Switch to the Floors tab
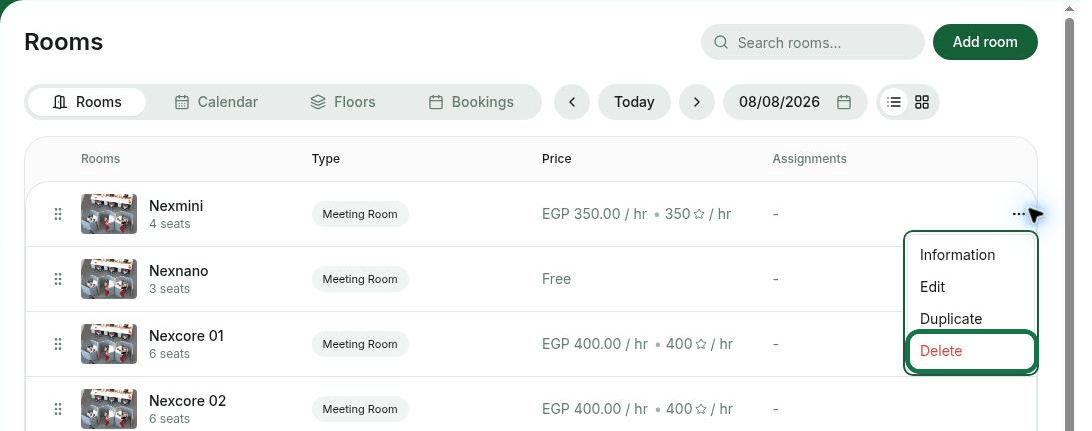 pyautogui.click(x=343, y=102)
